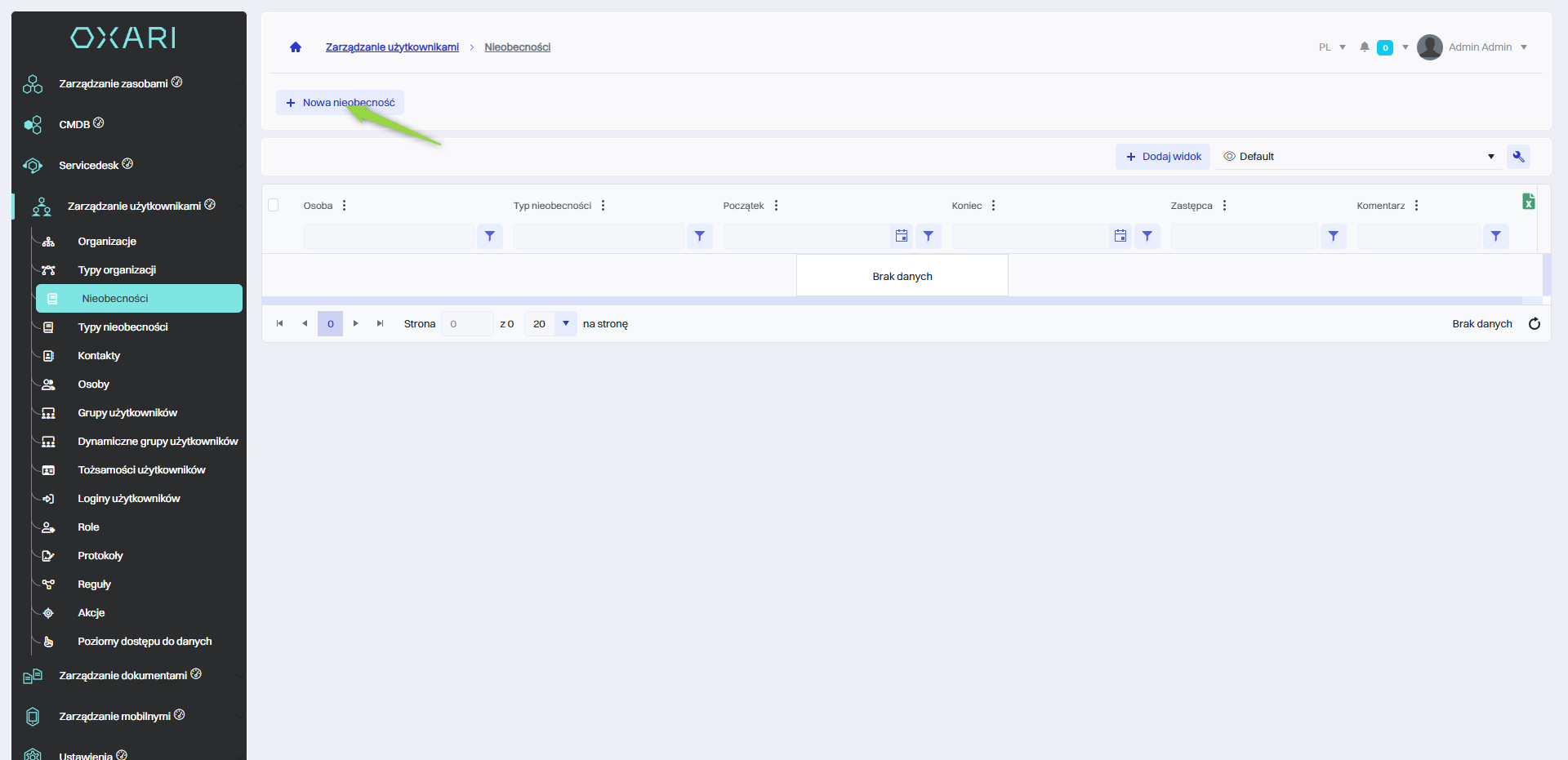The height and width of the screenshot is (760, 1568).
Task: Open the Początek calendar date picker
Action: [x=901, y=236]
